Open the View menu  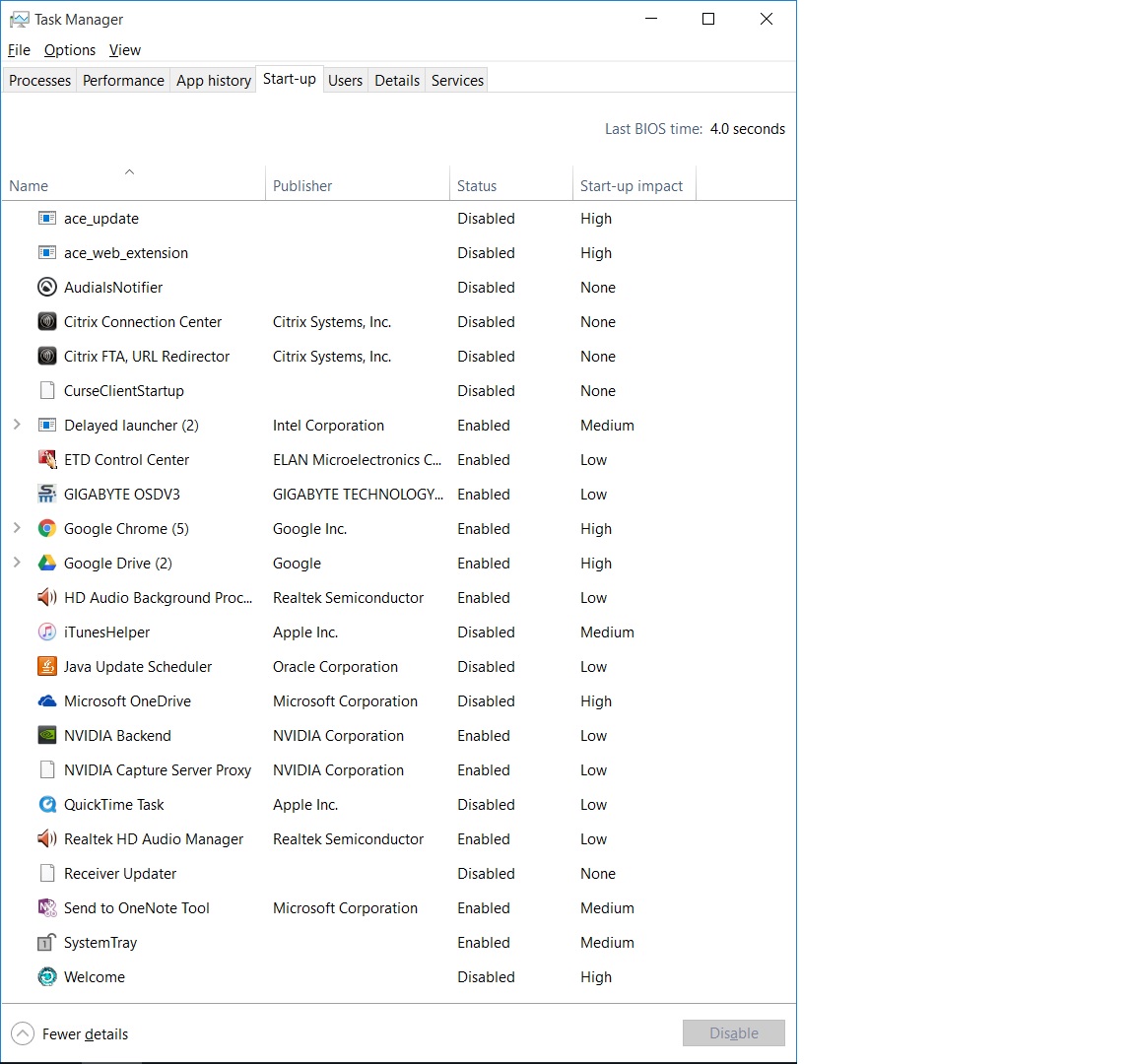(x=124, y=50)
